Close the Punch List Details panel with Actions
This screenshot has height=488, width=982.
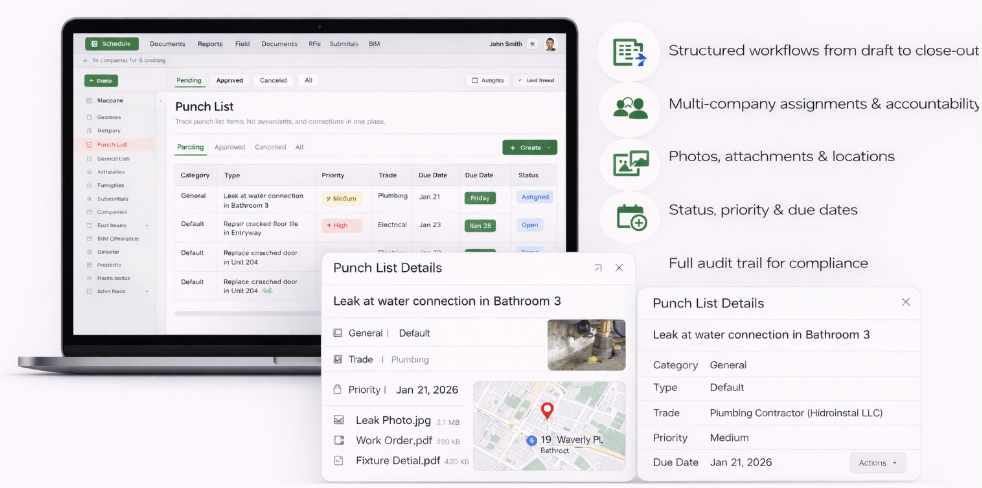point(905,303)
